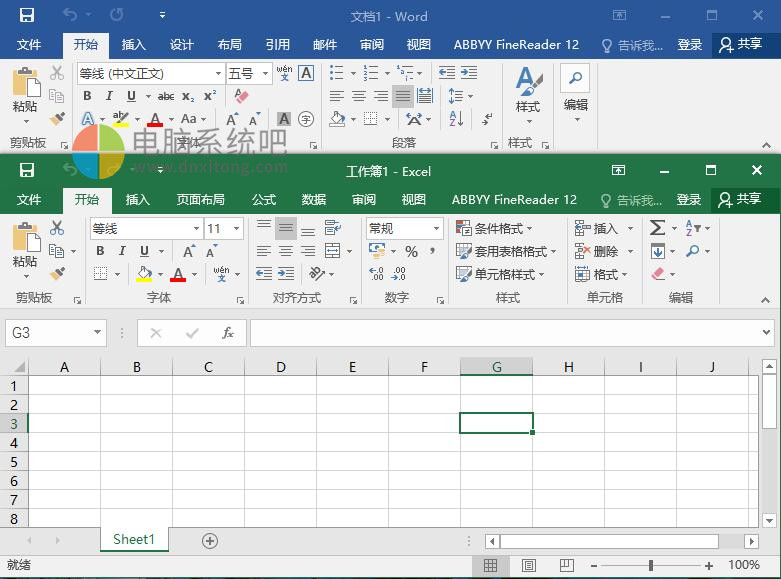The image size is (781, 579).
Task: Toggle bold in Excel ribbon
Action: click(100, 251)
